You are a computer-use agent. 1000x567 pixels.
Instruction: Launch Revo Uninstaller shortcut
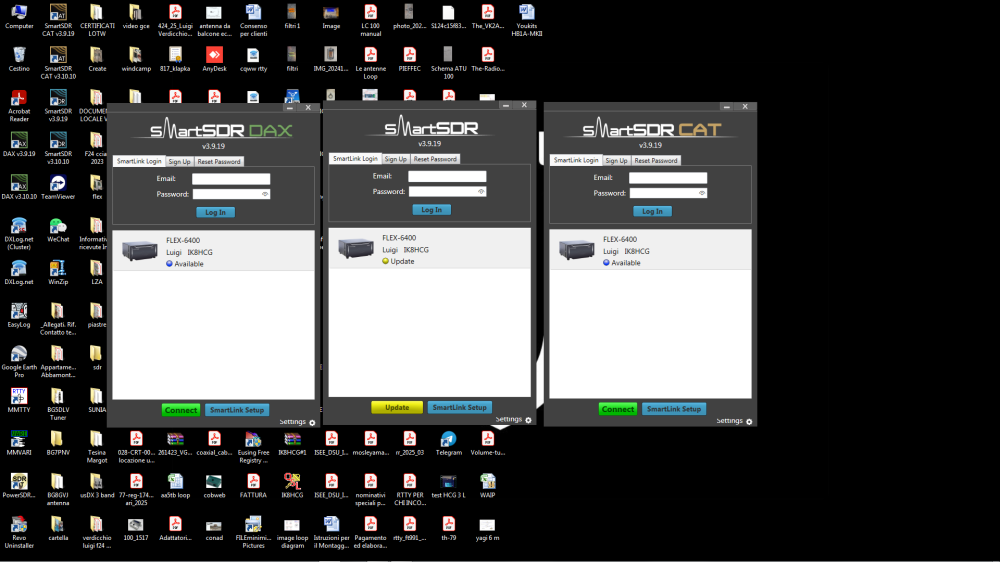pos(19,533)
